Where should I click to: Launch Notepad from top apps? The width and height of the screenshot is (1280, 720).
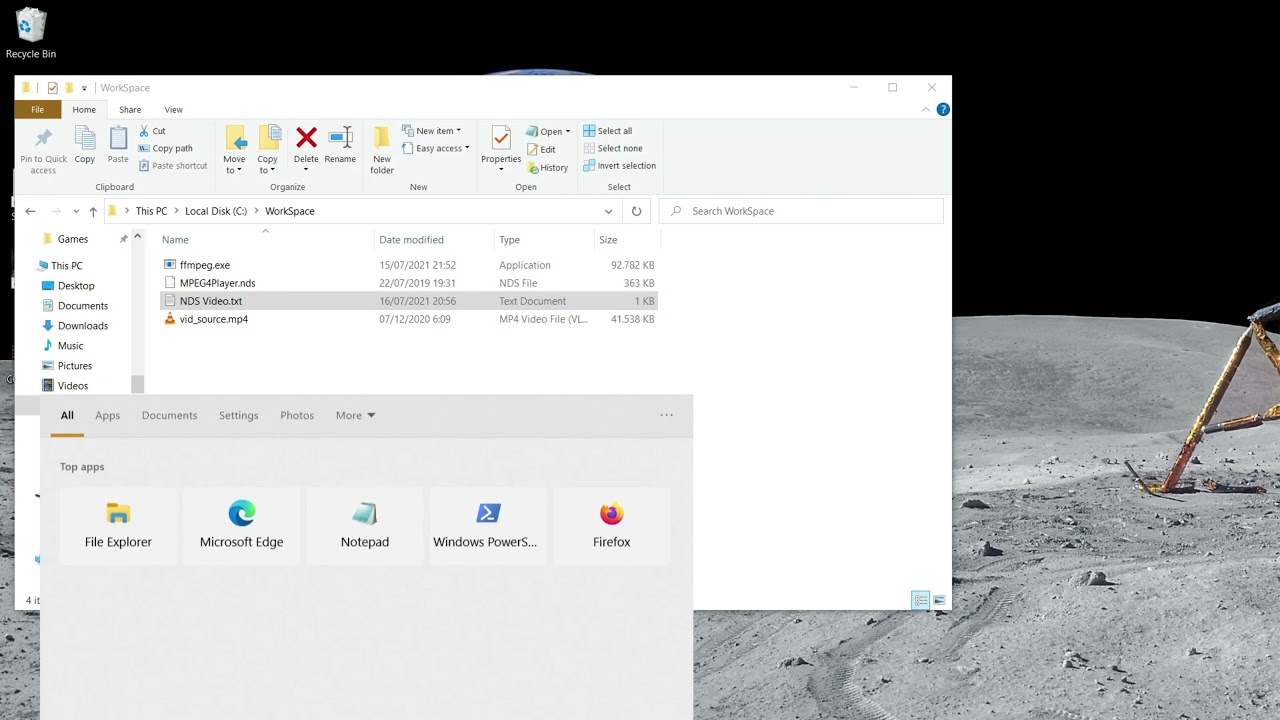(365, 526)
